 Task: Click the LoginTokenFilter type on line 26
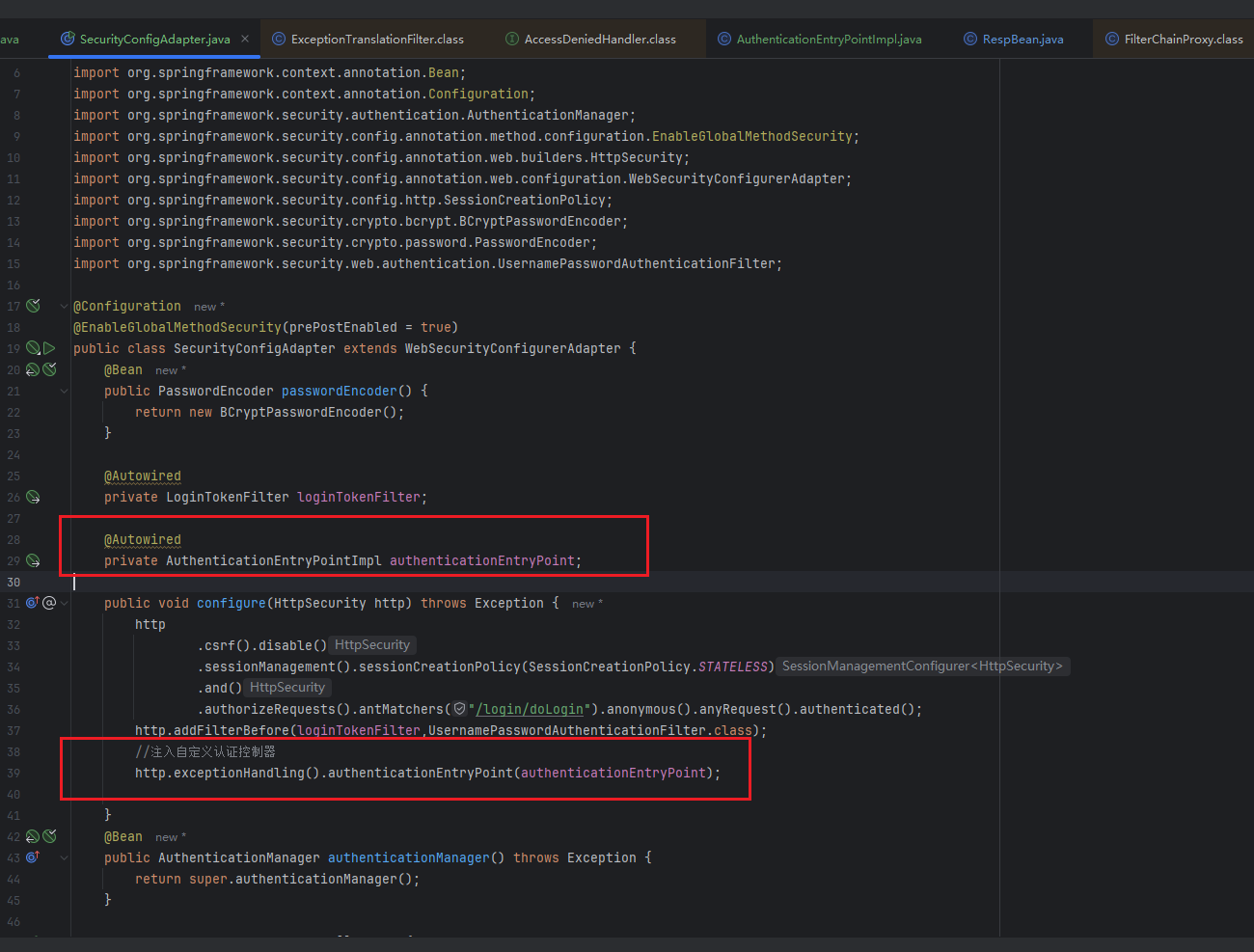[227, 497]
